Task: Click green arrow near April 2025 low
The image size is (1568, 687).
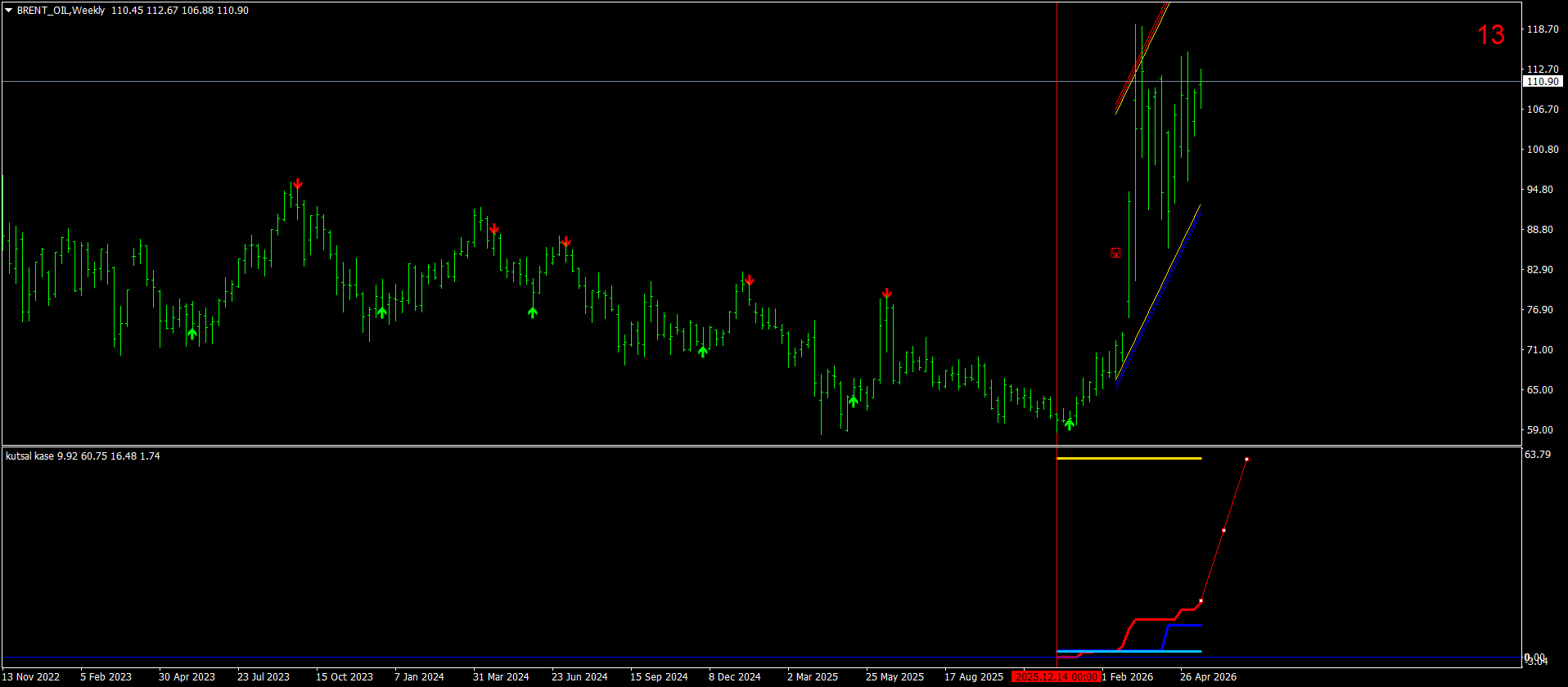Action: [854, 402]
